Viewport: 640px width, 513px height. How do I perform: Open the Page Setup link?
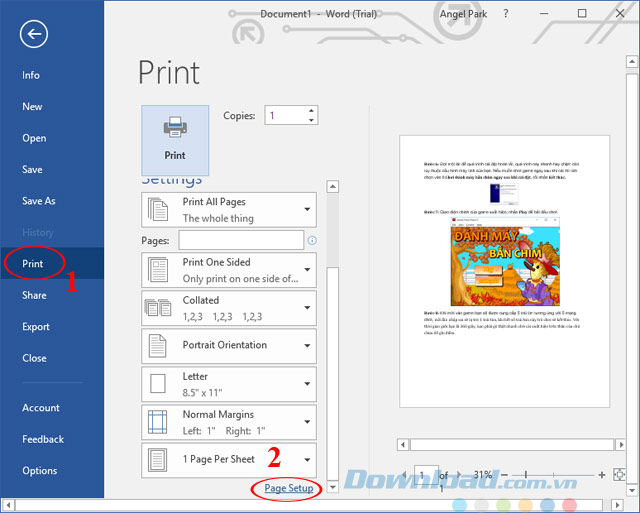289,488
